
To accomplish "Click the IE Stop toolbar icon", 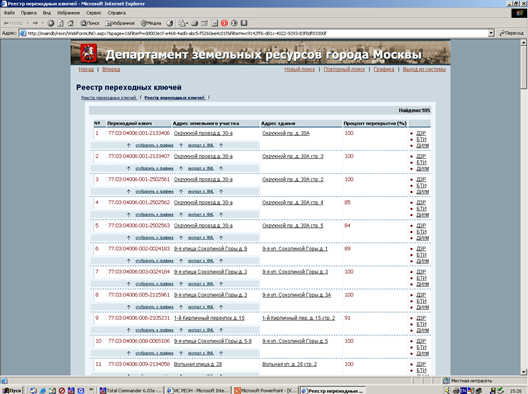I will tap(51, 23).
